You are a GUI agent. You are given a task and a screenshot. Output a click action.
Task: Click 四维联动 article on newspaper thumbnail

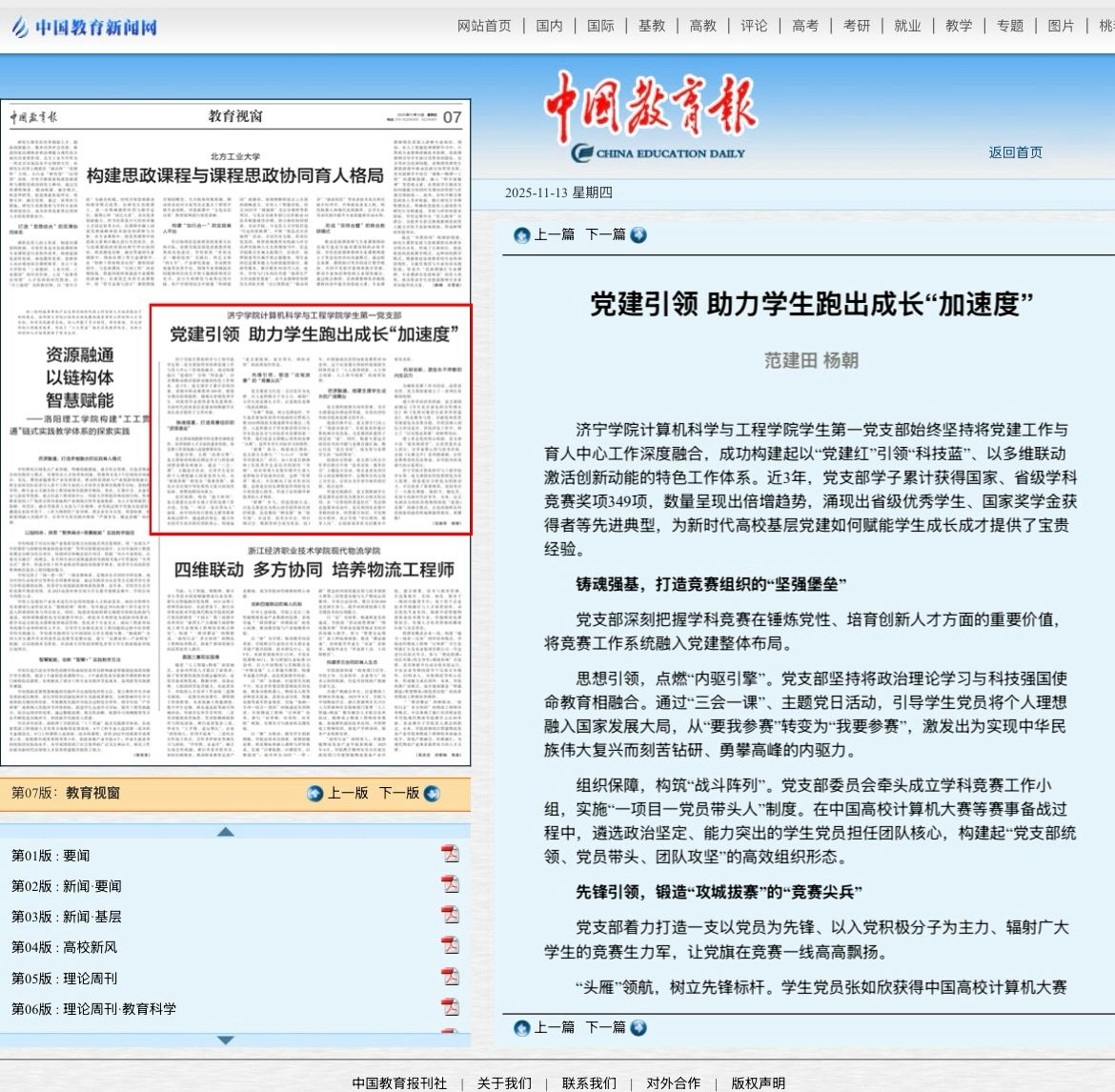[x=314, y=570]
